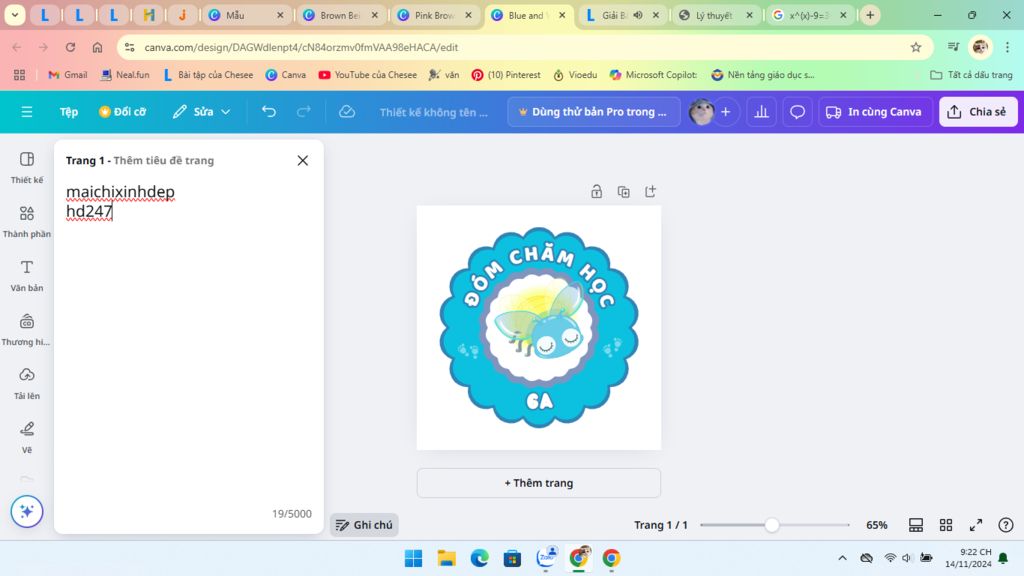Open the Tải lên uploads panel
The width and height of the screenshot is (1024, 576).
pos(27,383)
